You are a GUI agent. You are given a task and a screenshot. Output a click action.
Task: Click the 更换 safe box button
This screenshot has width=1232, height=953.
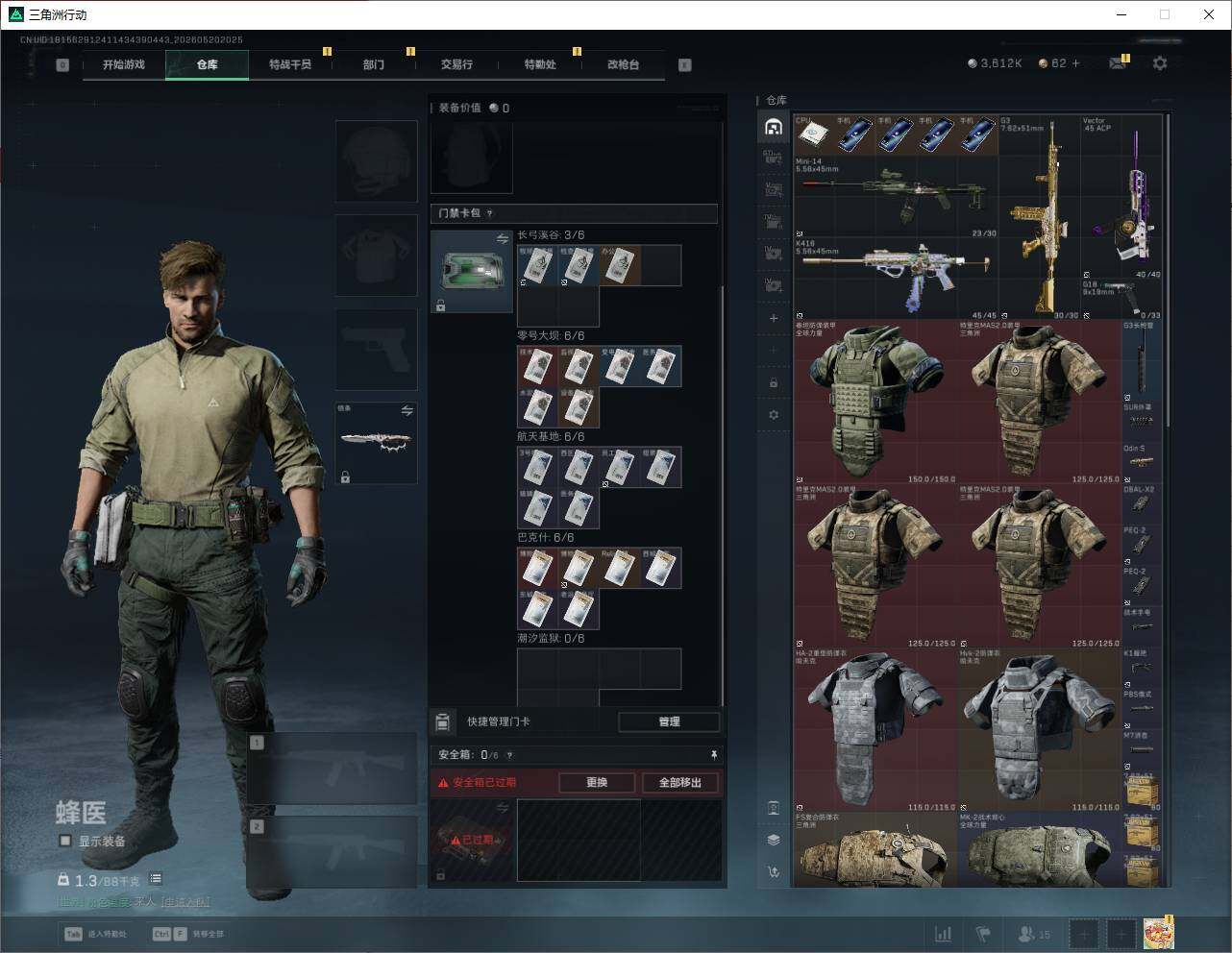[x=597, y=782]
